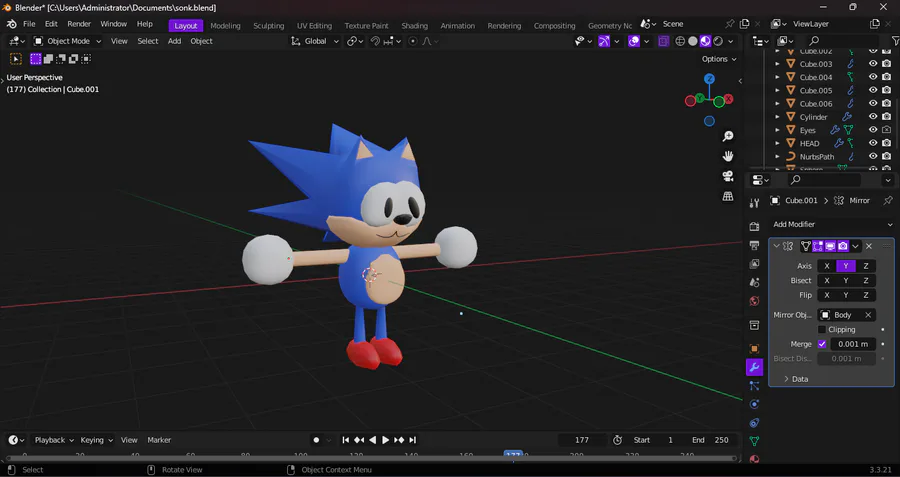
Task: Toggle camera view icon in viewport
Action: [x=728, y=176]
